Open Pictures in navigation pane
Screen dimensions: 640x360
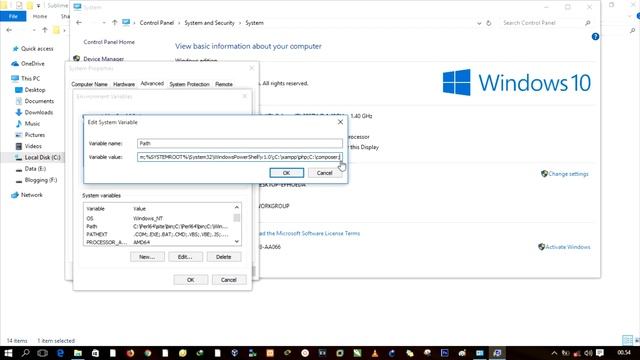point(35,135)
